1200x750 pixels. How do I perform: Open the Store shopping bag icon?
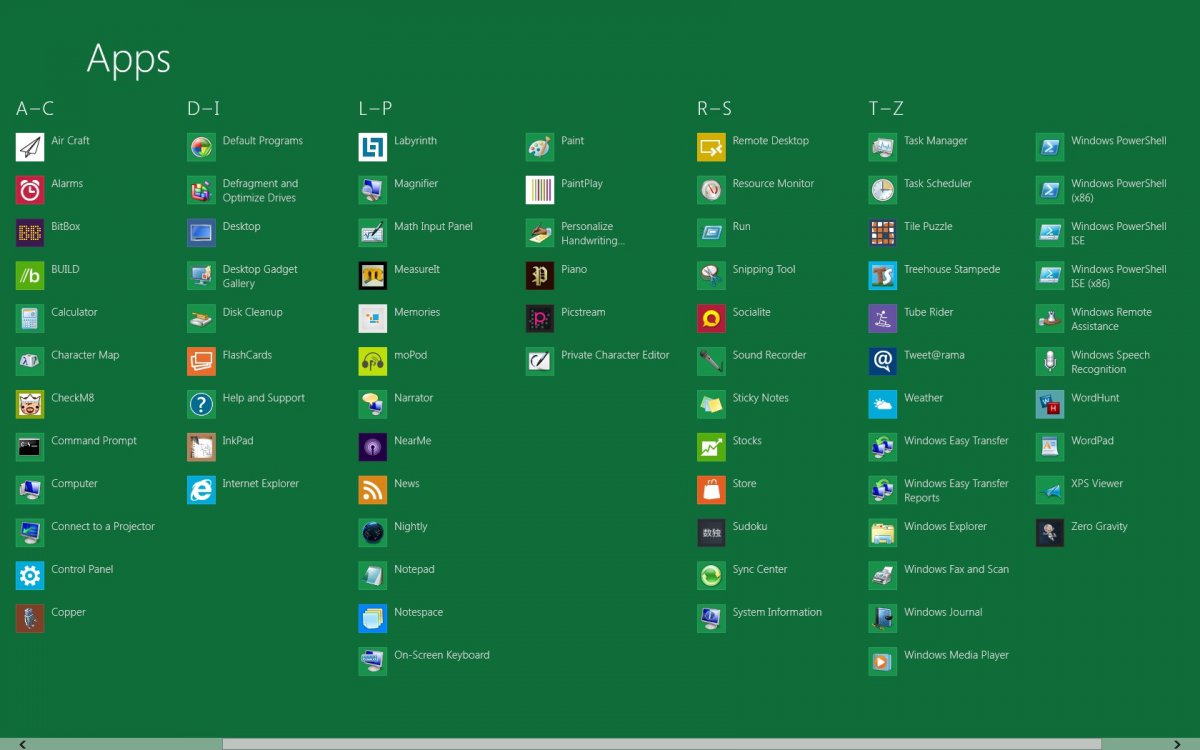(x=711, y=490)
